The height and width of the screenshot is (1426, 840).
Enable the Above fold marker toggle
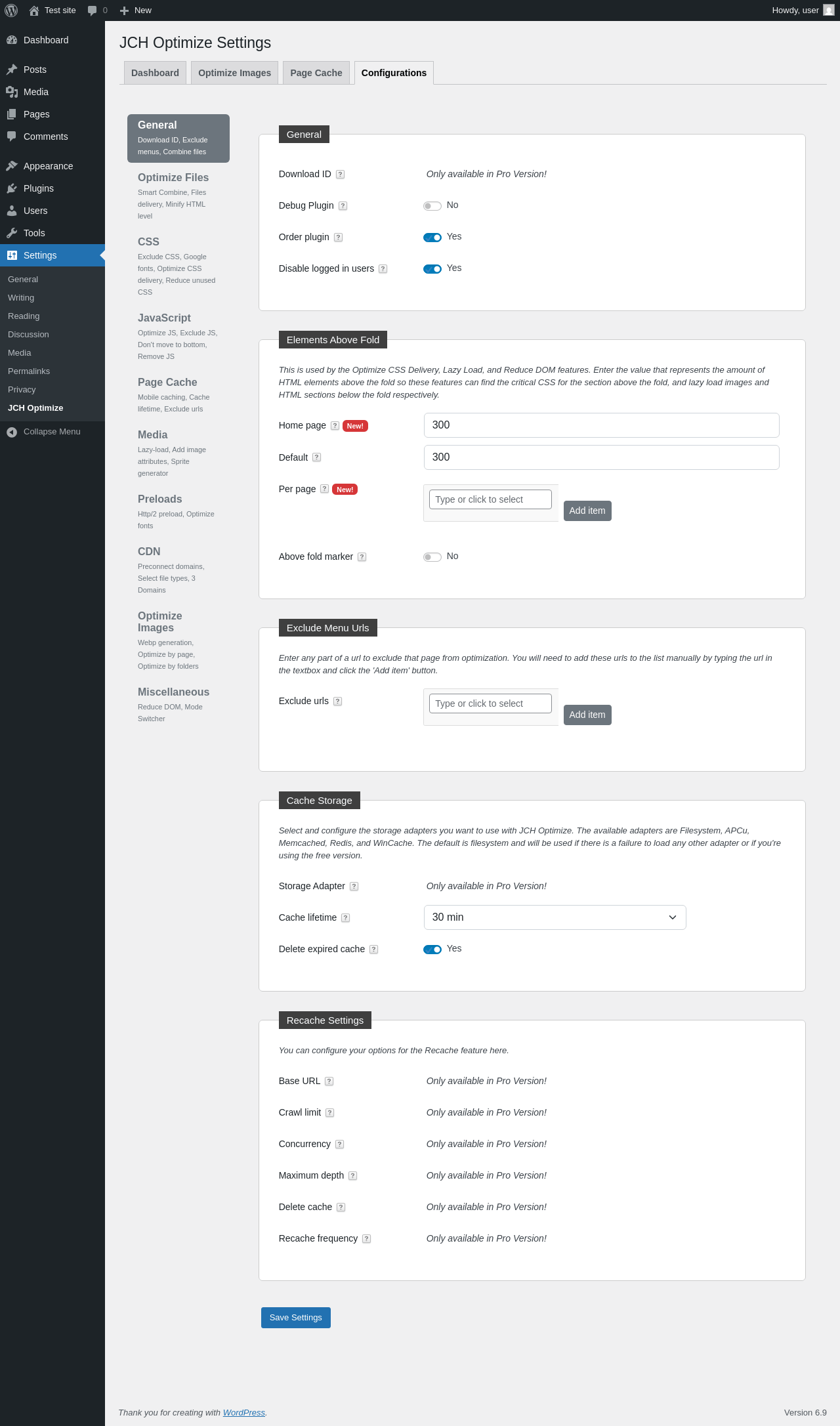[432, 557]
